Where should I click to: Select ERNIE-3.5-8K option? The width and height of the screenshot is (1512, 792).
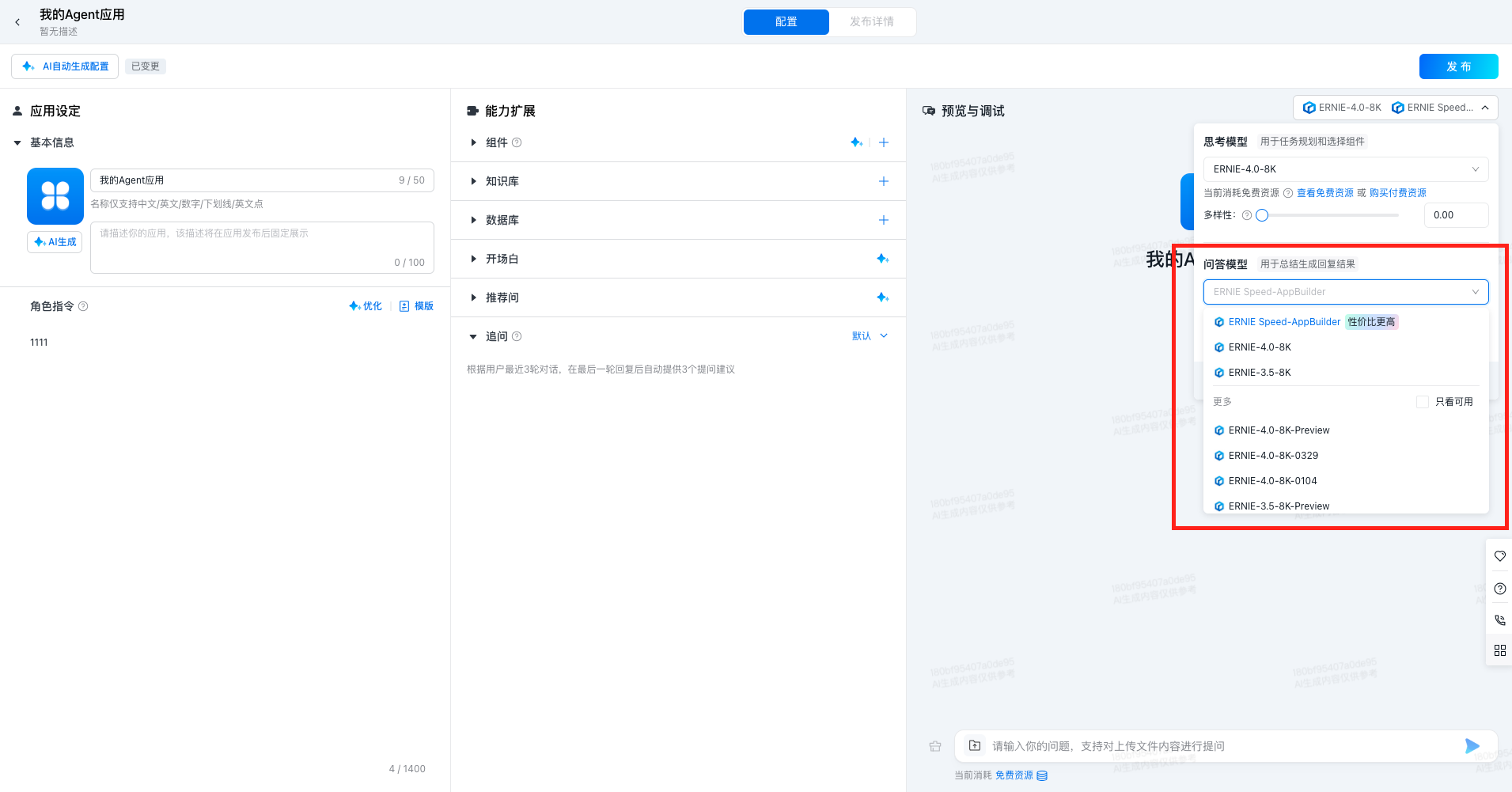1346,373
